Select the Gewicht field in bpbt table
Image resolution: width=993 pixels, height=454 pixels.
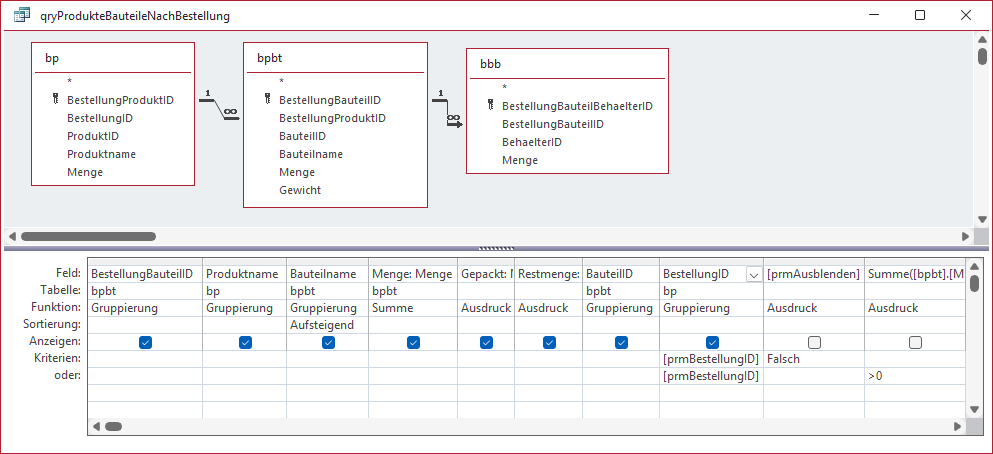[x=300, y=190]
